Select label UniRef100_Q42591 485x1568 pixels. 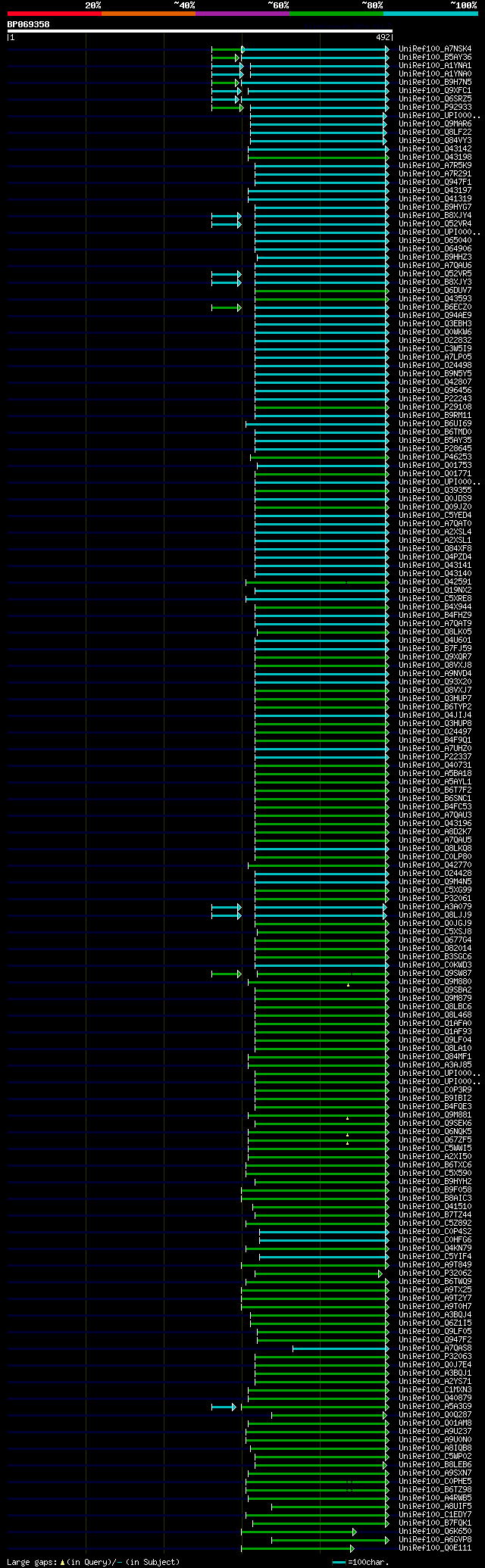click(x=435, y=582)
